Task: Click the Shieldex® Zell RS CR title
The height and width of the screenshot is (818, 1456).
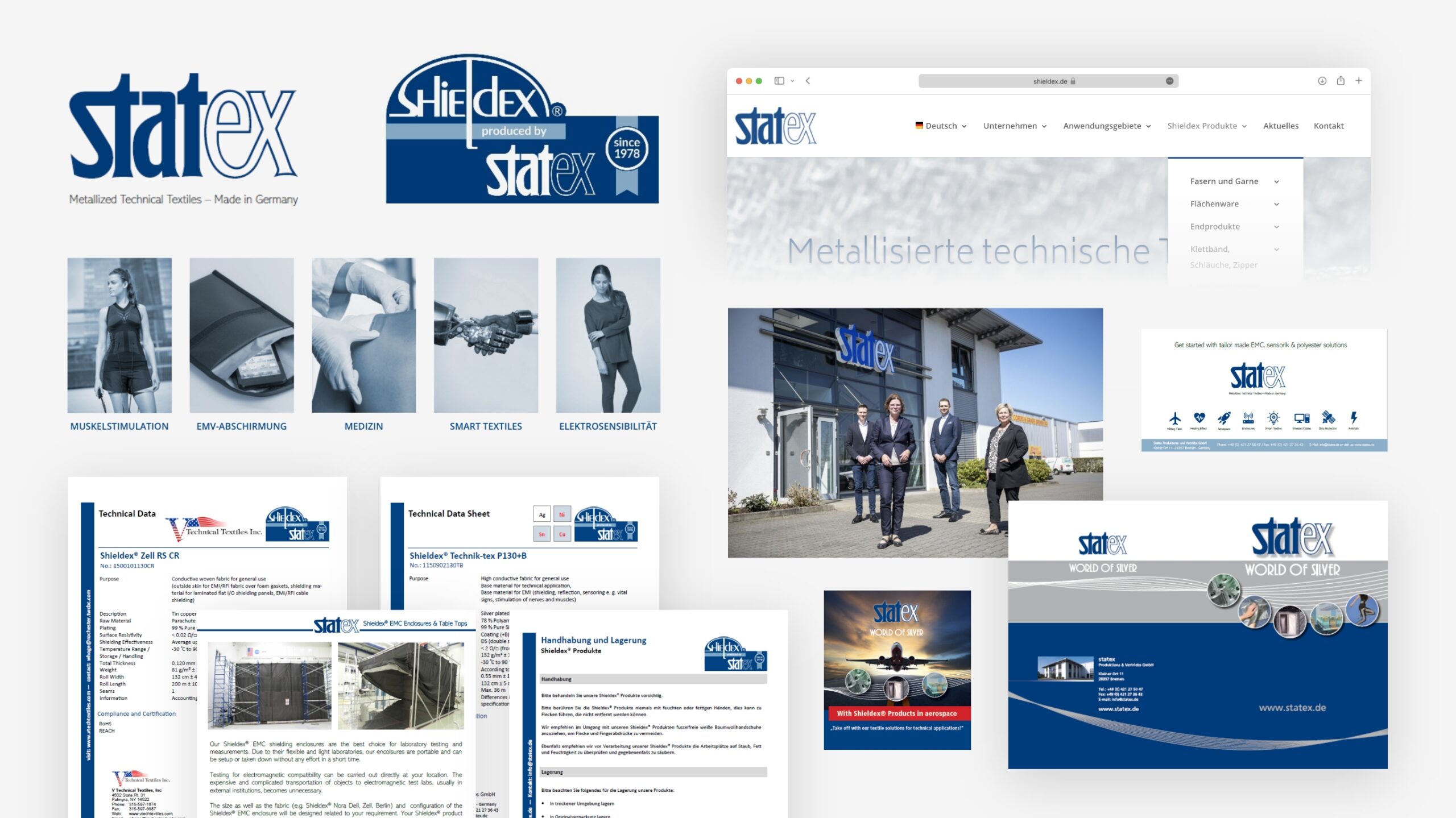Action: pyautogui.click(x=139, y=555)
